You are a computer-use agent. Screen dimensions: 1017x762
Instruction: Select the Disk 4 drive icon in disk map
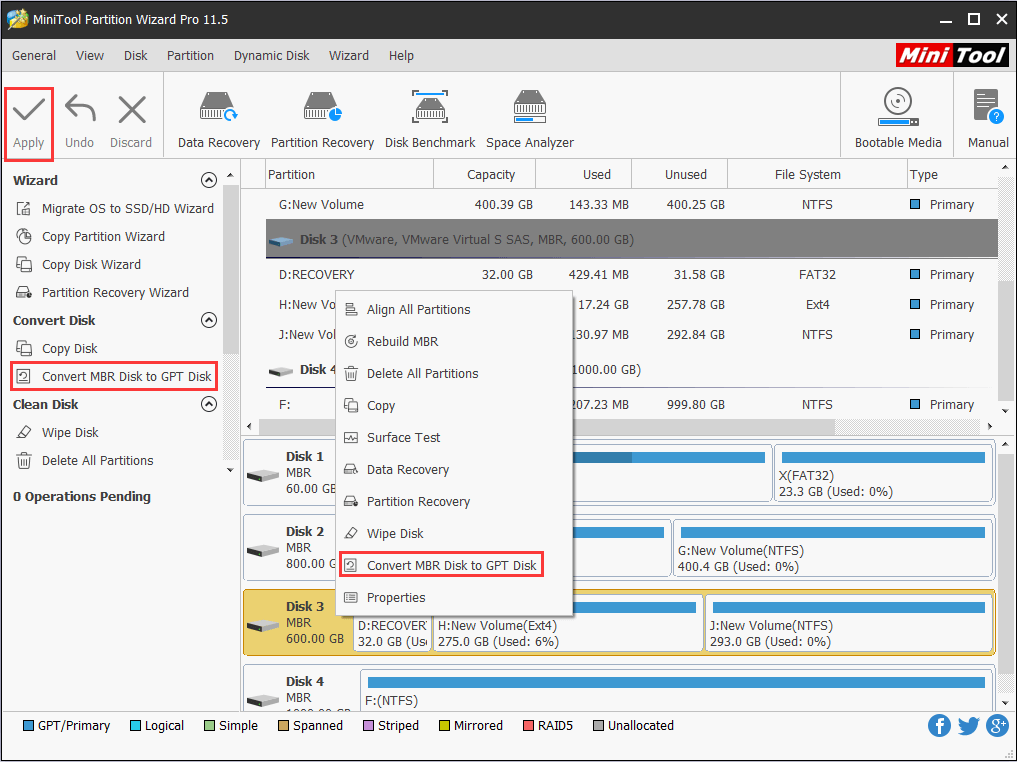tap(263, 700)
